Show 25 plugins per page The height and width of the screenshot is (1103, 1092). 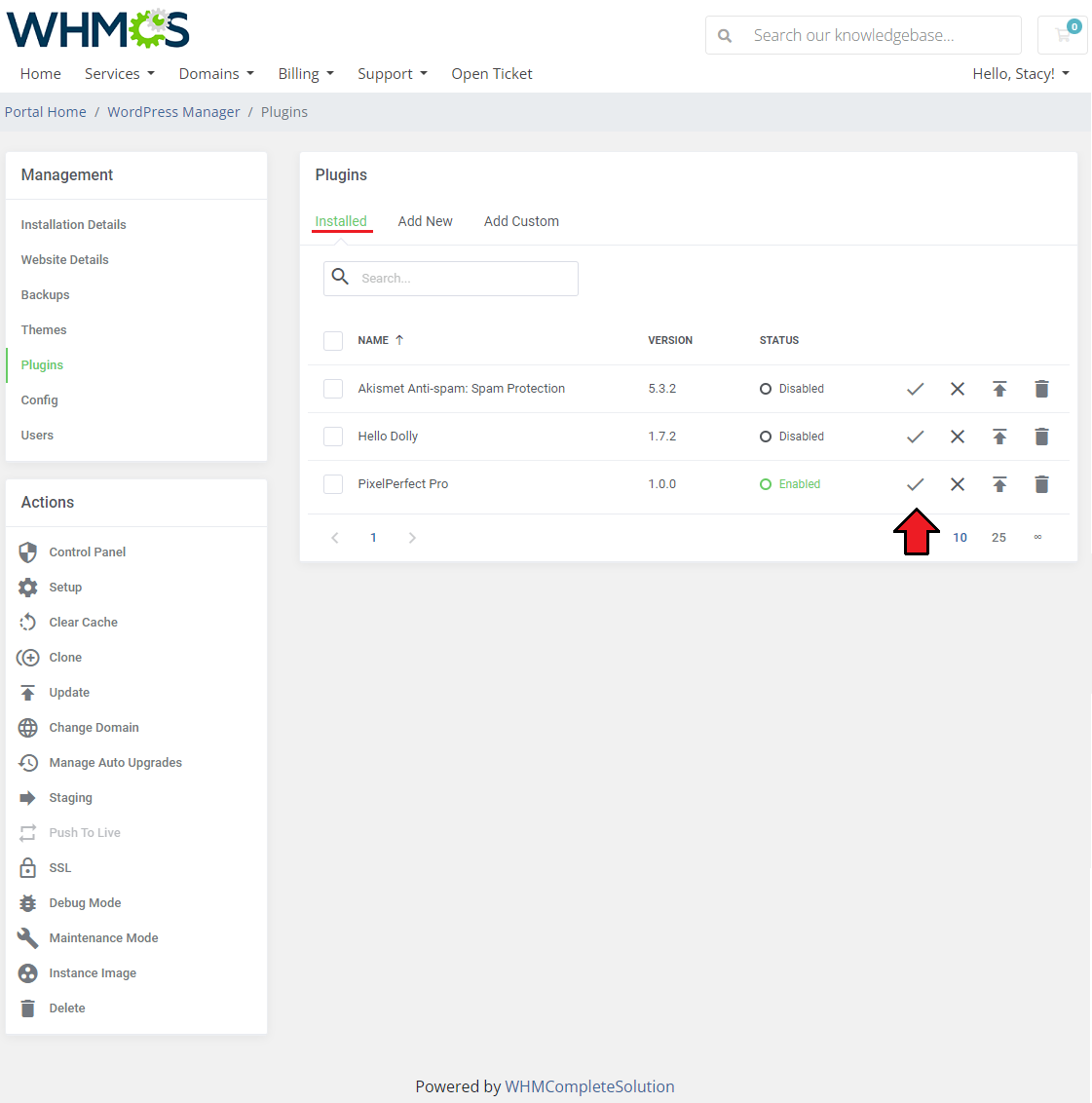[998, 538]
